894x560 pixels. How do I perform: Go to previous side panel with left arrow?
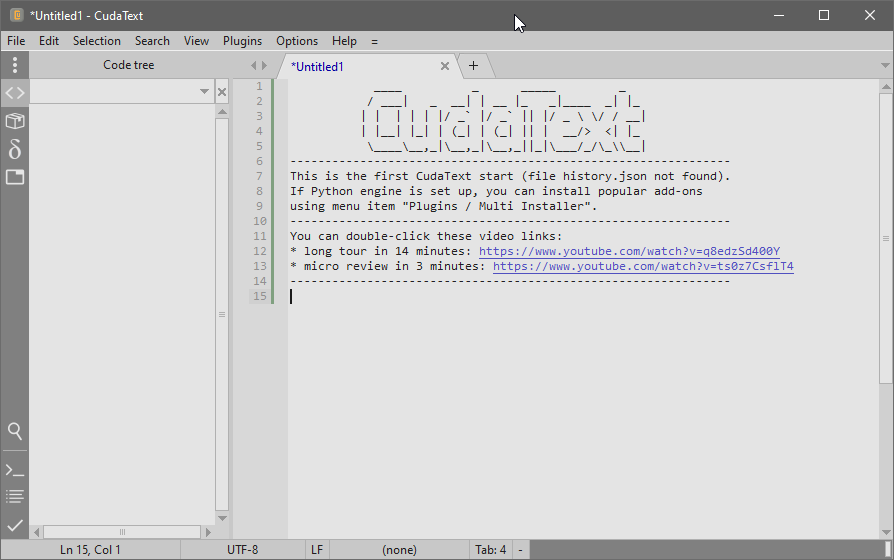[254, 66]
